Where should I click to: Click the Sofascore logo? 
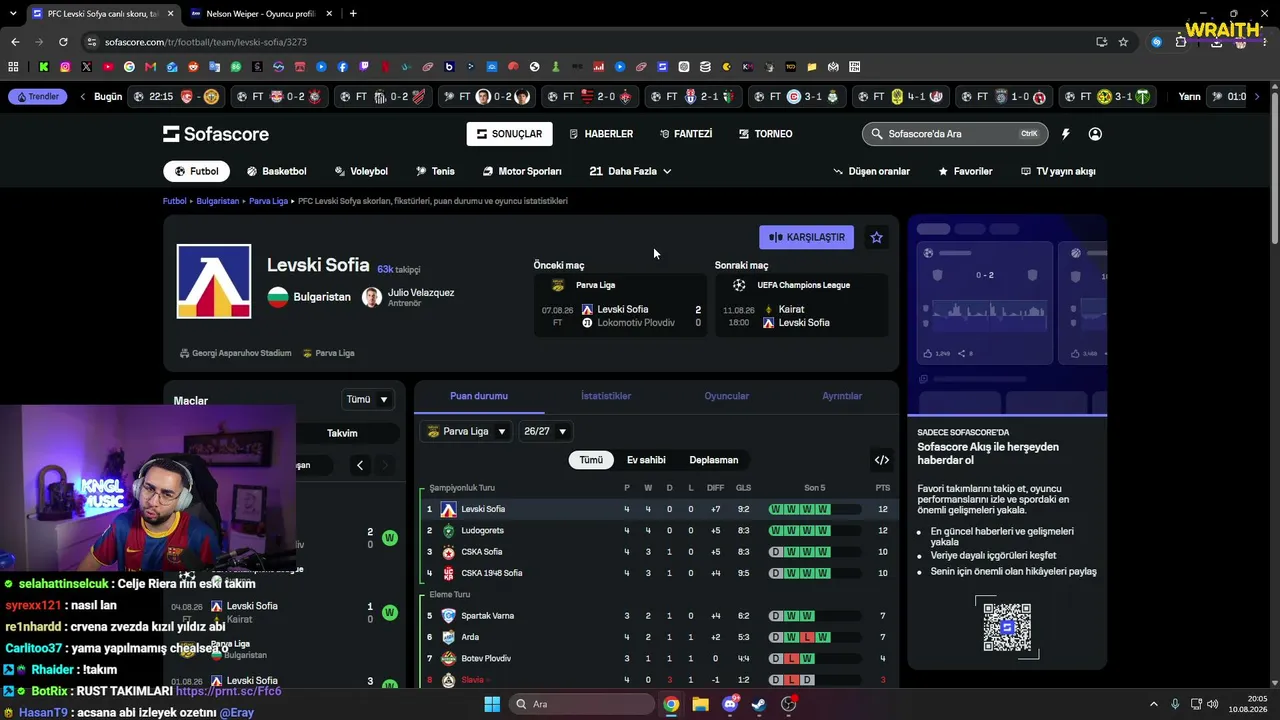point(216,134)
